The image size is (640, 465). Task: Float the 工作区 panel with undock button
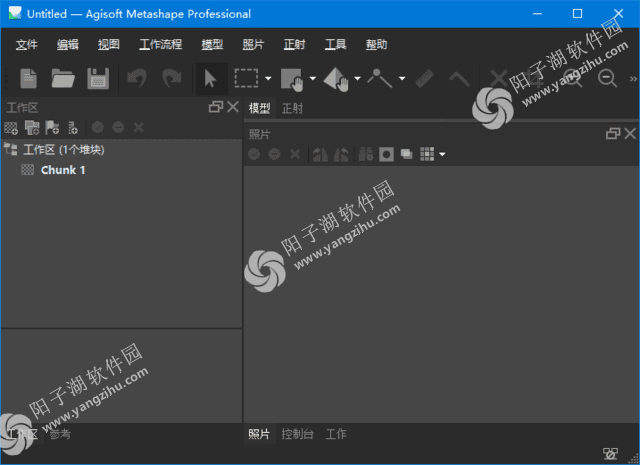[x=216, y=107]
